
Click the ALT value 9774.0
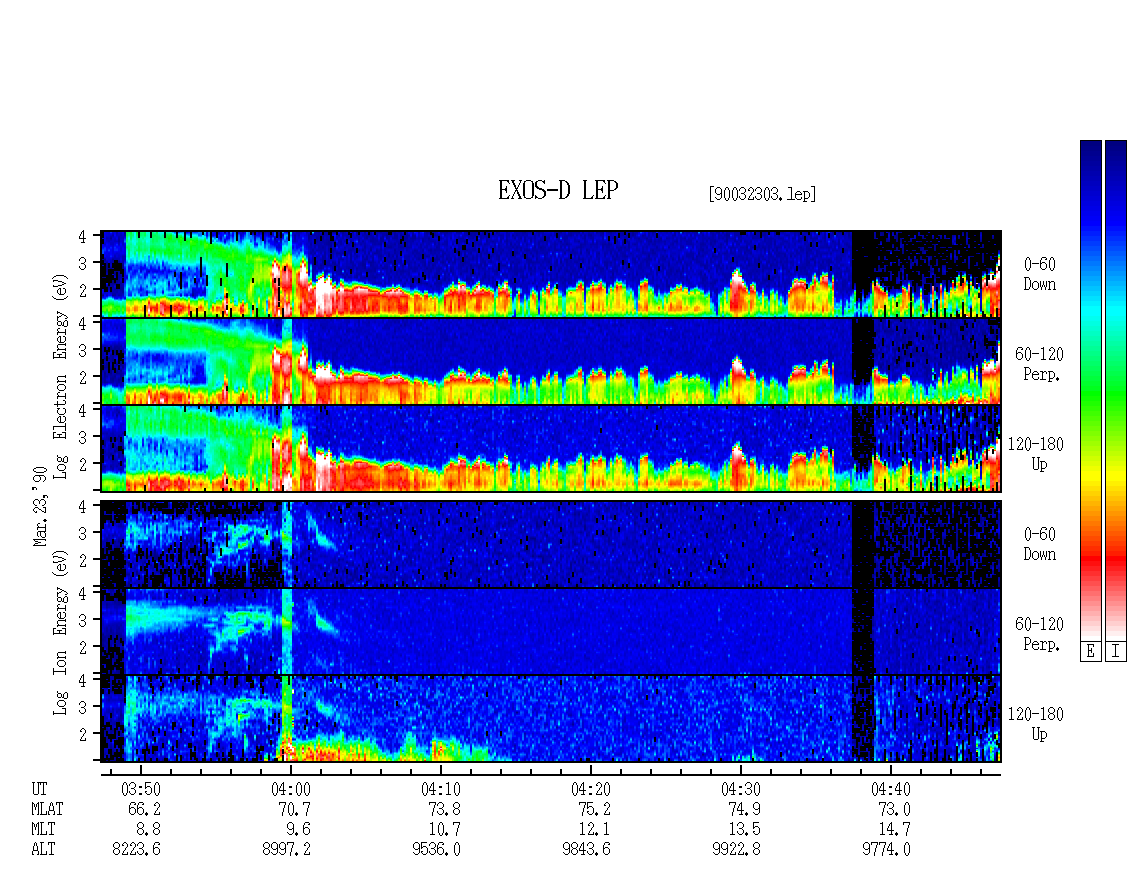[x=886, y=850]
